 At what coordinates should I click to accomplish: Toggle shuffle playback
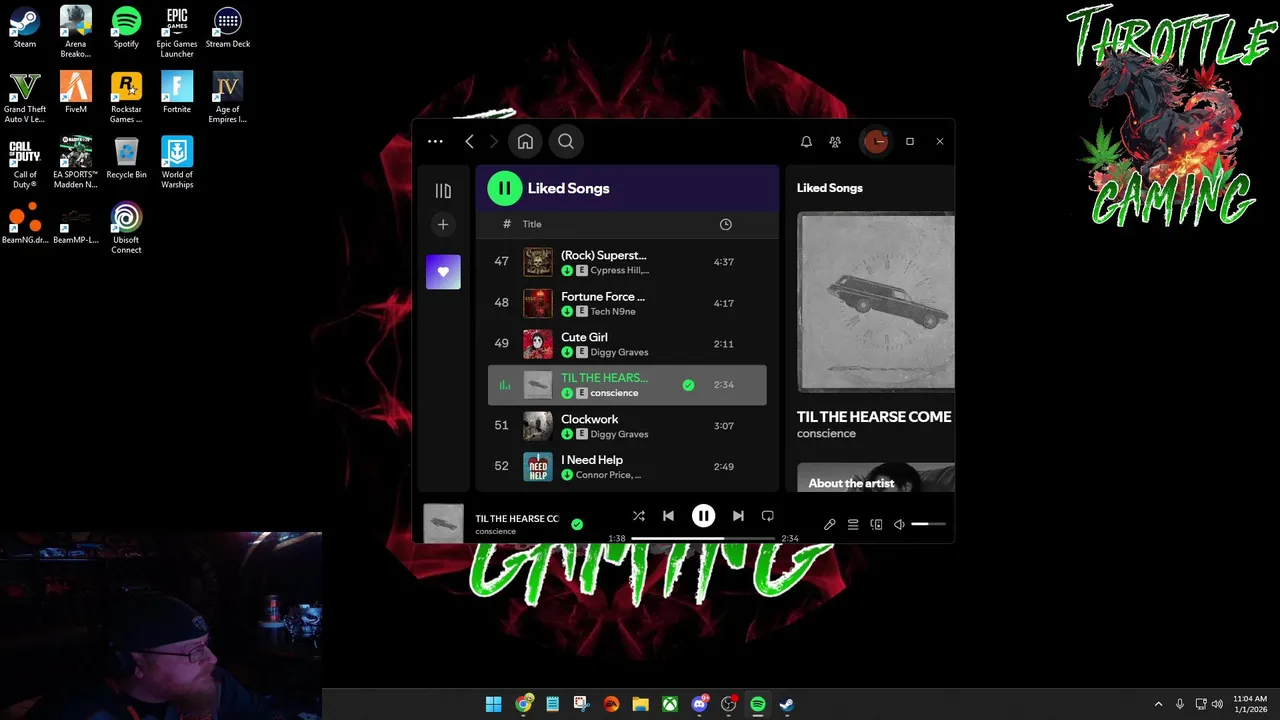pos(639,516)
